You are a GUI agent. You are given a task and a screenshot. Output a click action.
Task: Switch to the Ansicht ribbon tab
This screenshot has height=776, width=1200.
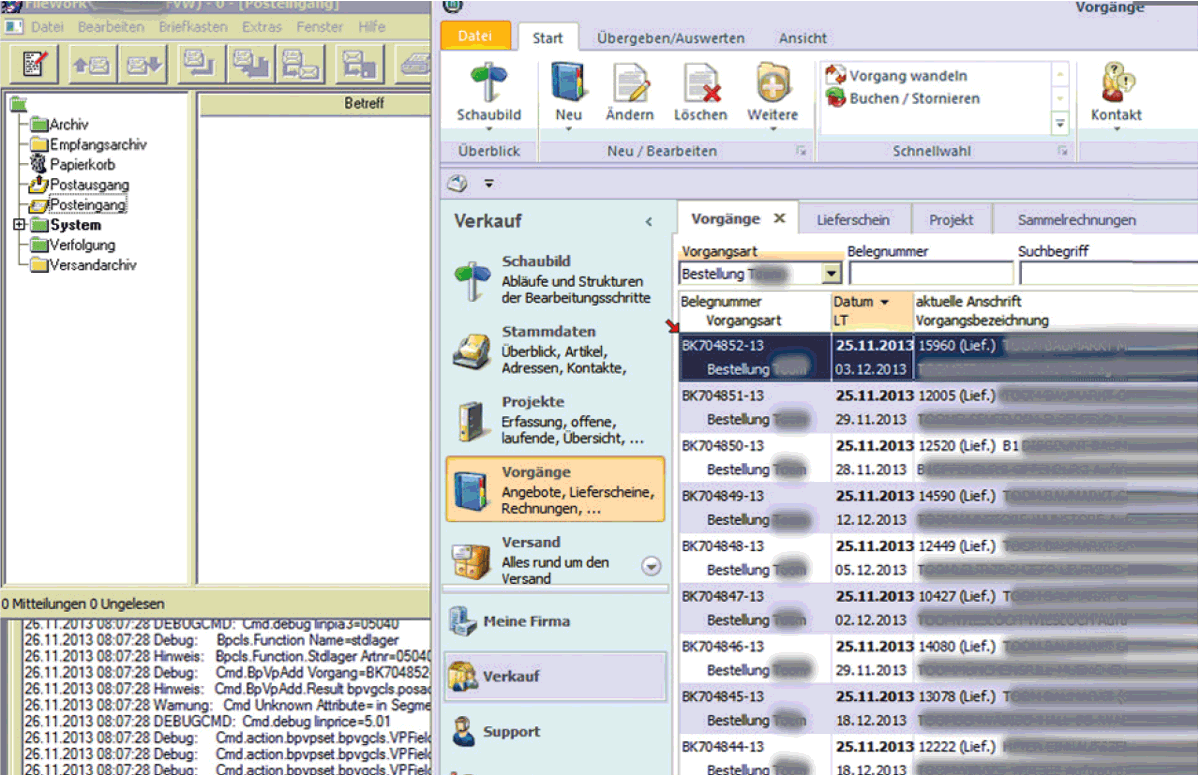[x=803, y=38]
